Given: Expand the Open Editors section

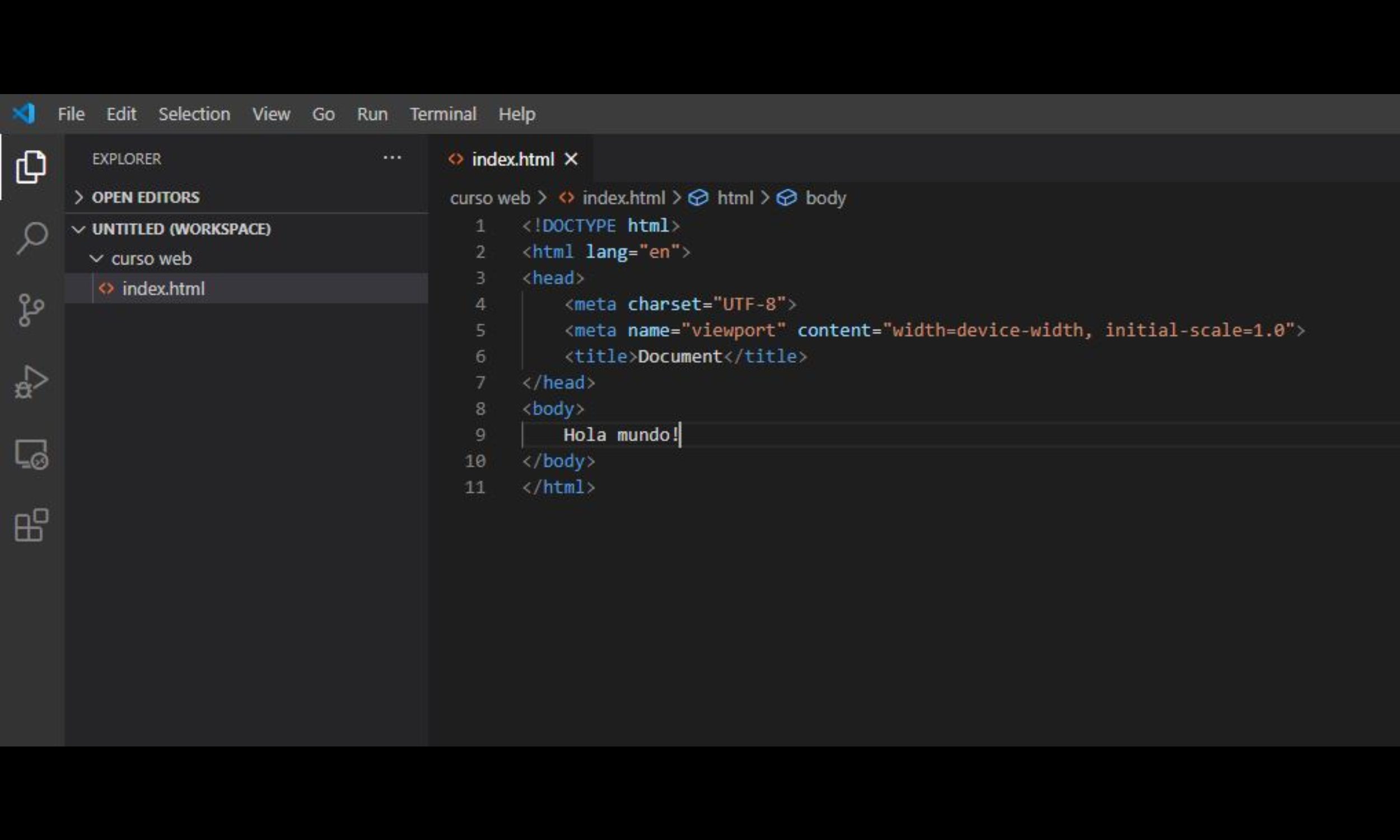Looking at the screenshot, I should (146, 198).
